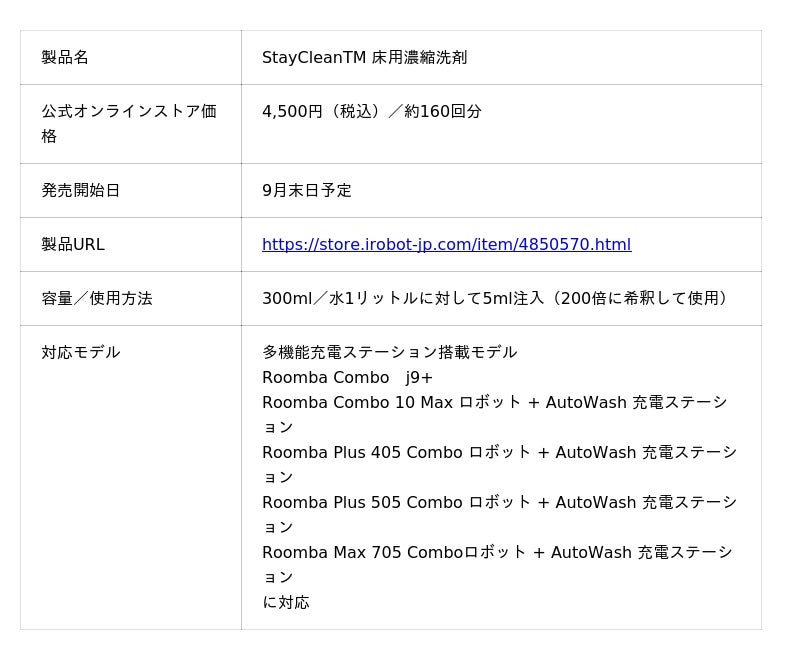800x660 pixels.
Task: Click the 製品名 row label
Action: click(x=65, y=58)
